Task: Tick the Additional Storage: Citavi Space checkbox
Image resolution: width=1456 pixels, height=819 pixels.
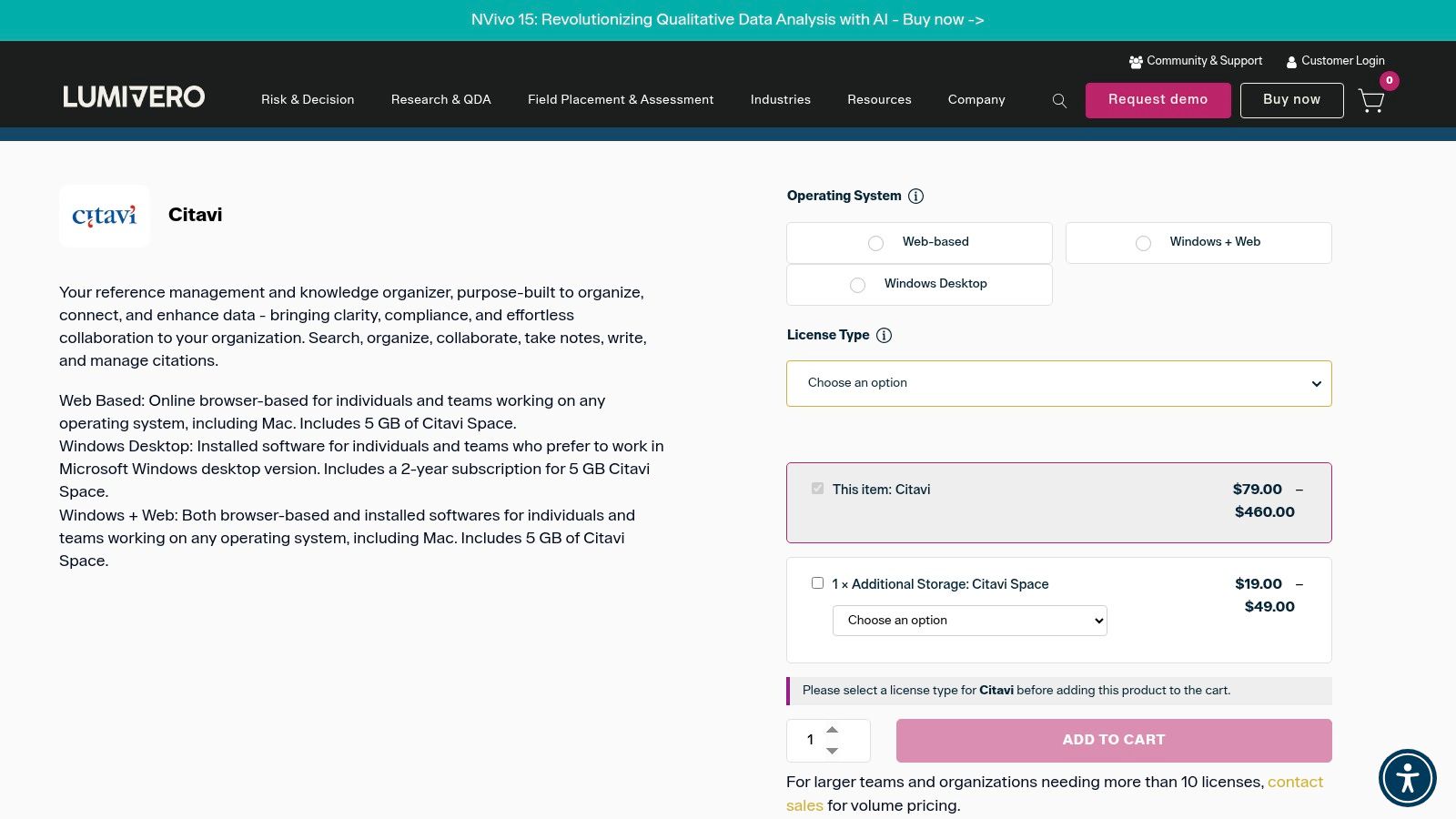Action: [817, 583]
